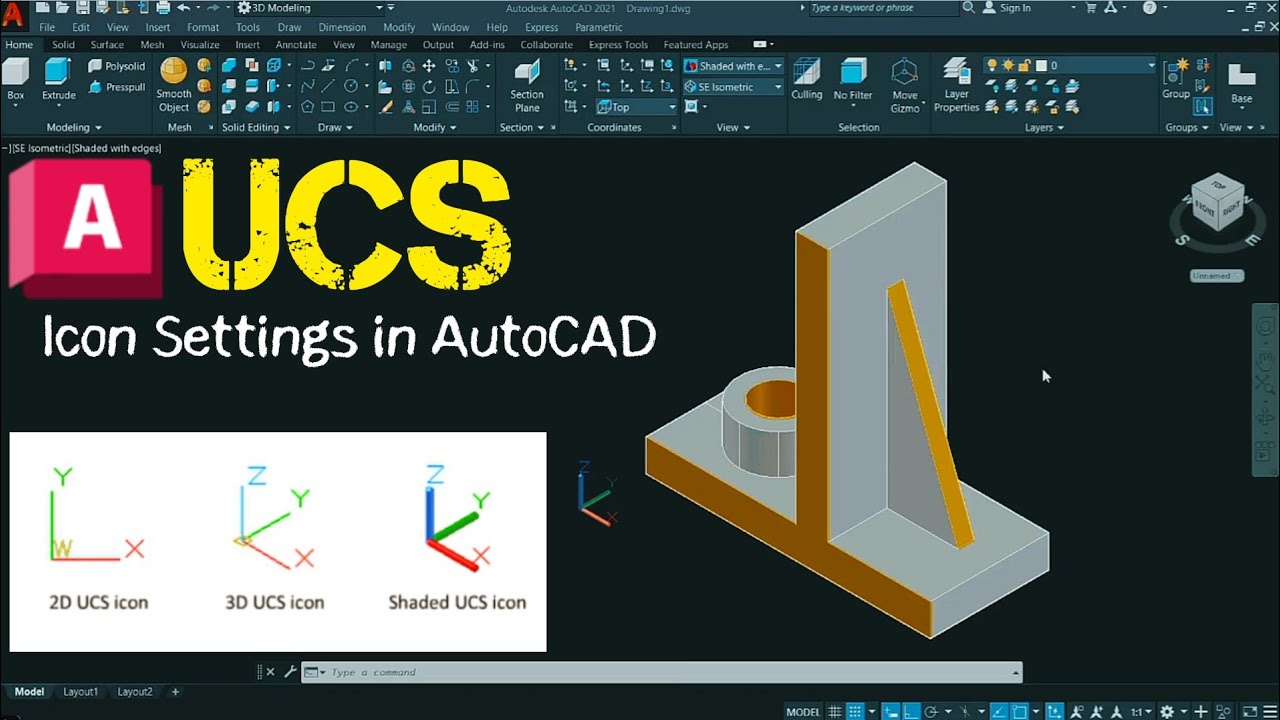
Task: Click the Smooth Object mesh tool
Action: pos(174,85)
